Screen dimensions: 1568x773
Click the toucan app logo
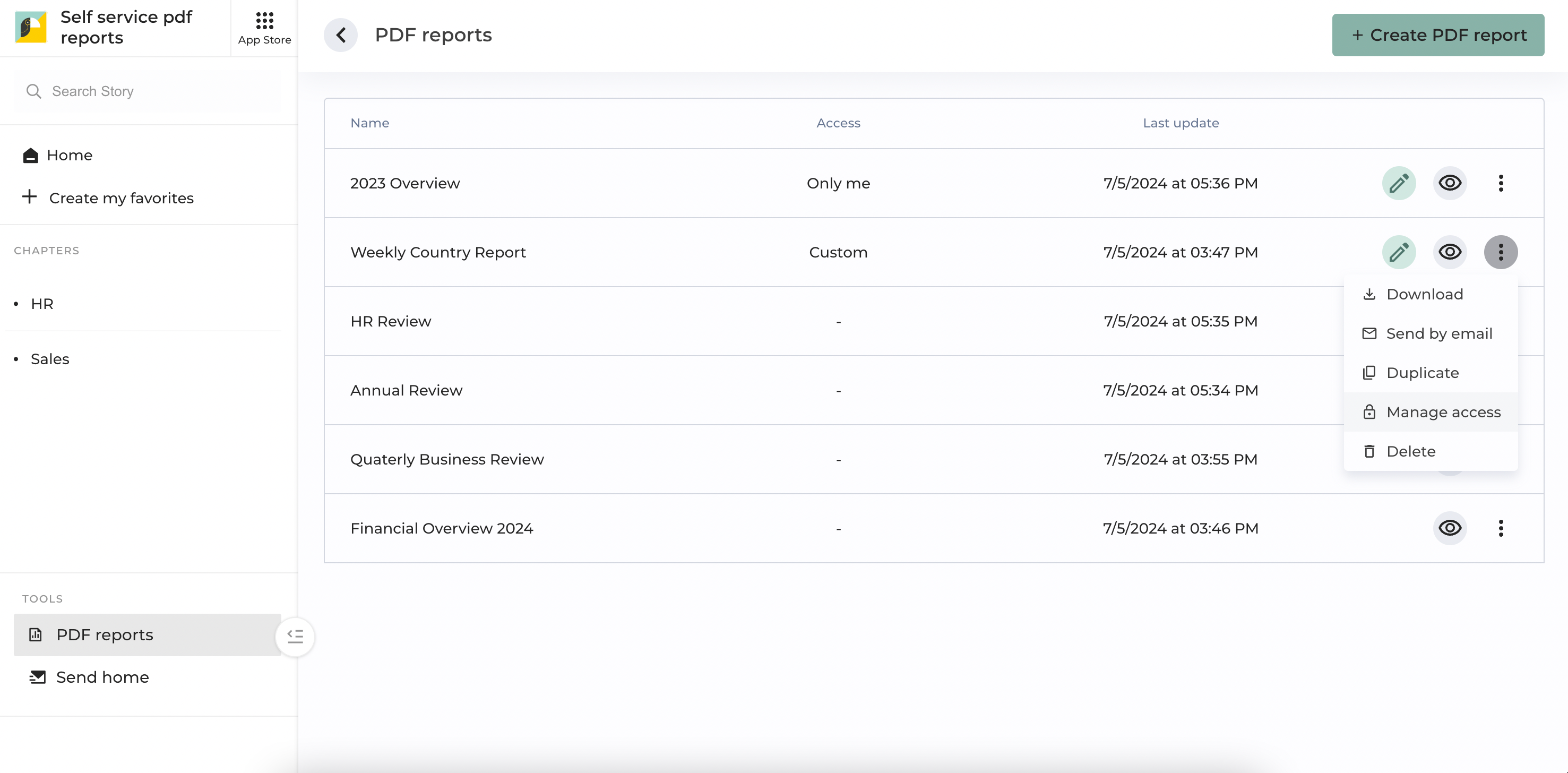[x=30, y=28]
